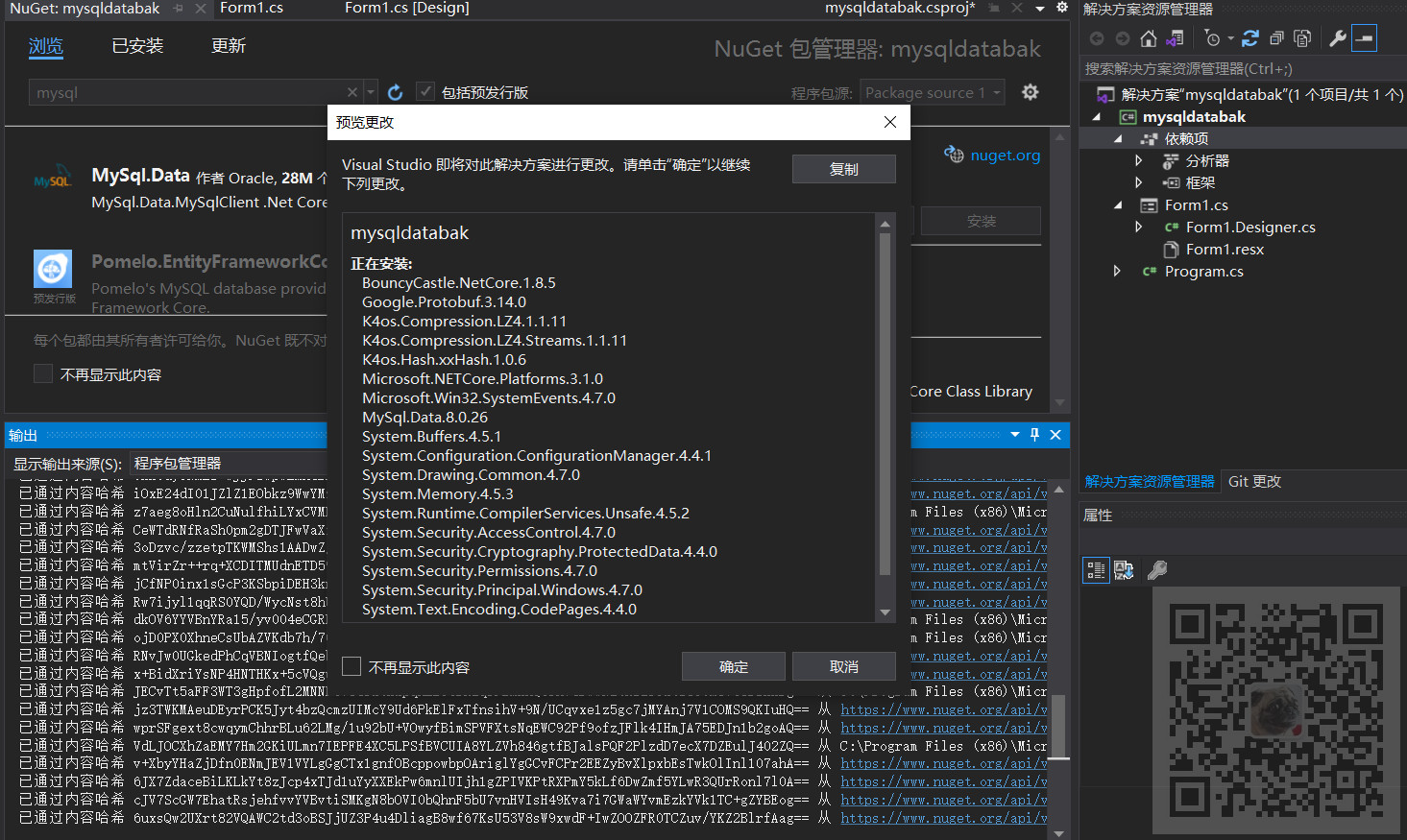
Task: Select MySql.Data.8.0.26 in install list
Action: click(425, 417)
